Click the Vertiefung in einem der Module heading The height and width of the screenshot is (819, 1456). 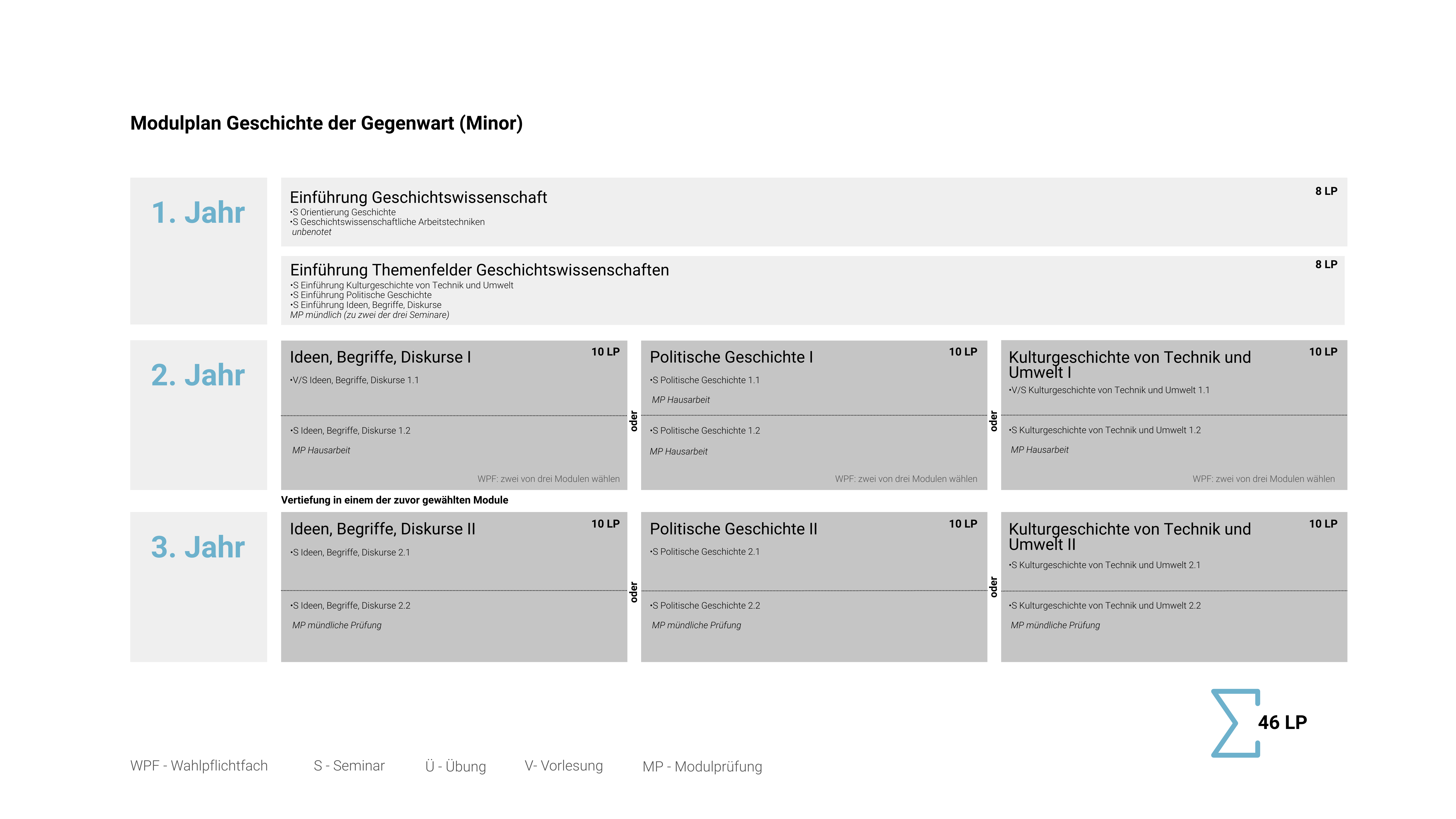coord(395,500)
